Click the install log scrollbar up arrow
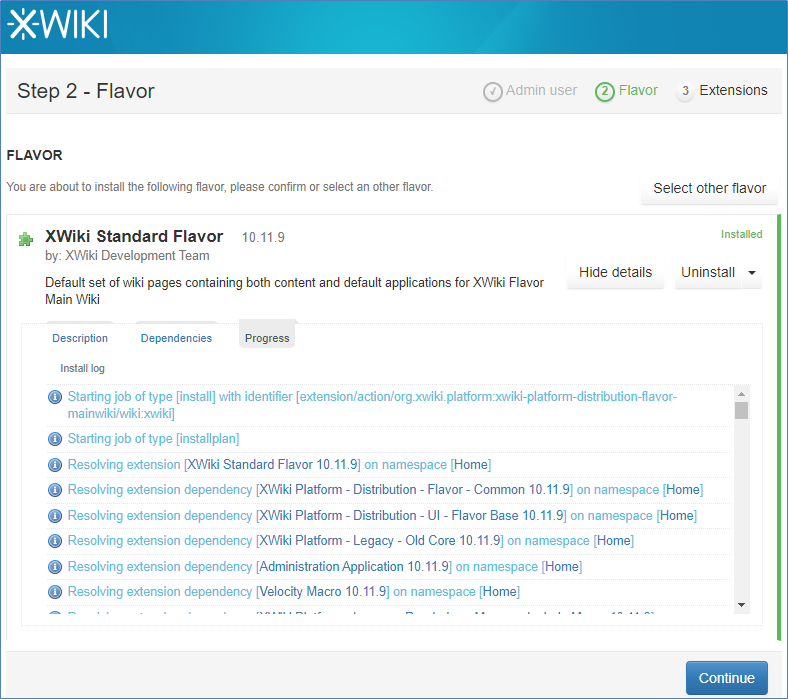Image resolution: width=788 pixels, height=699 pixels. pyautogui.click(x=741, y=393)
